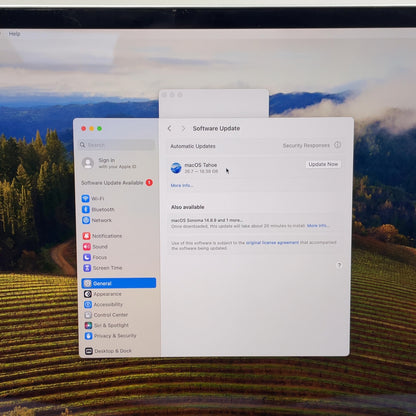
Task: Open the original license agreement link
Action: [272, 243]
